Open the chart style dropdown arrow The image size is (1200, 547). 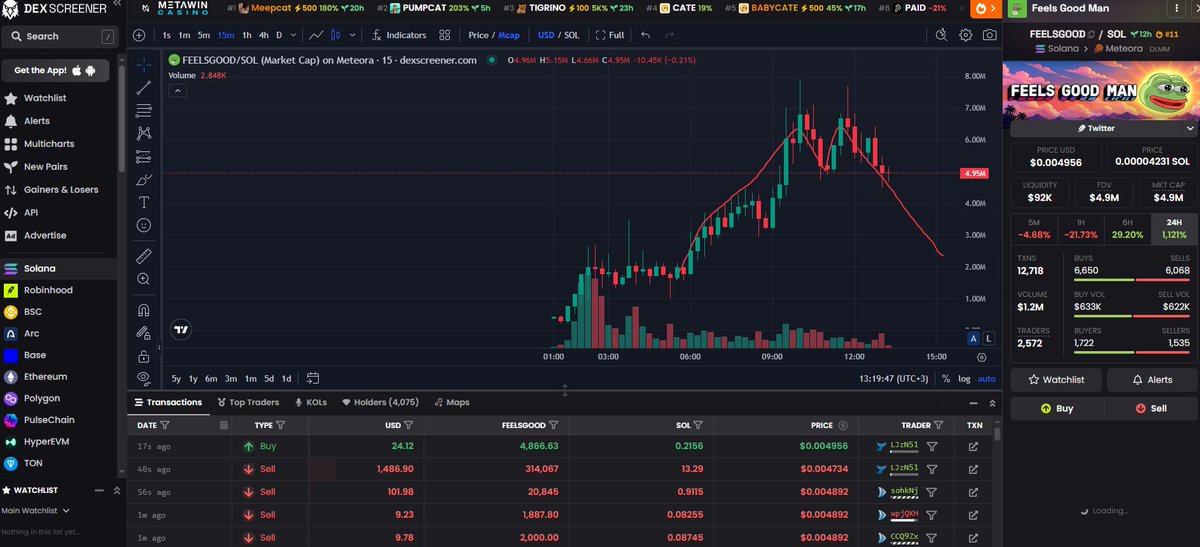click(352, 35)
